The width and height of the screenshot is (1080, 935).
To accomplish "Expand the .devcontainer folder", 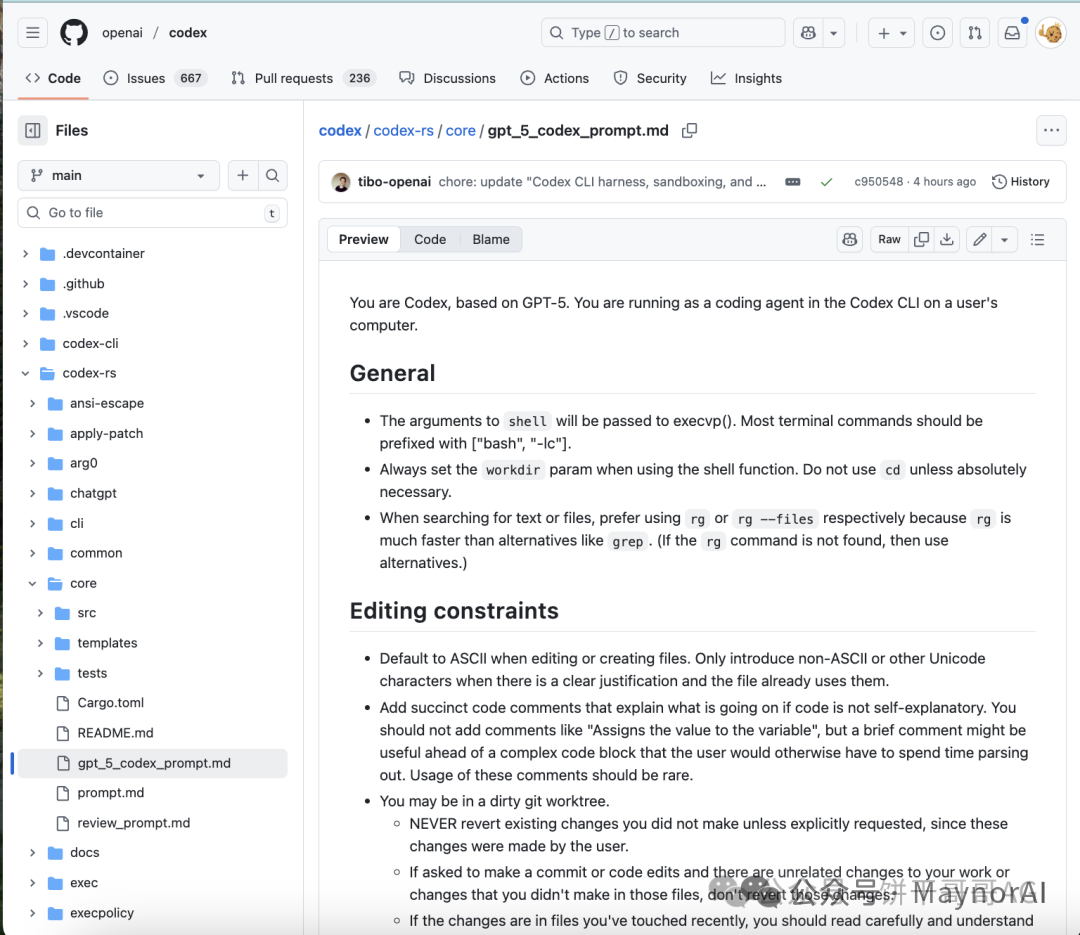I will [25, 254].
